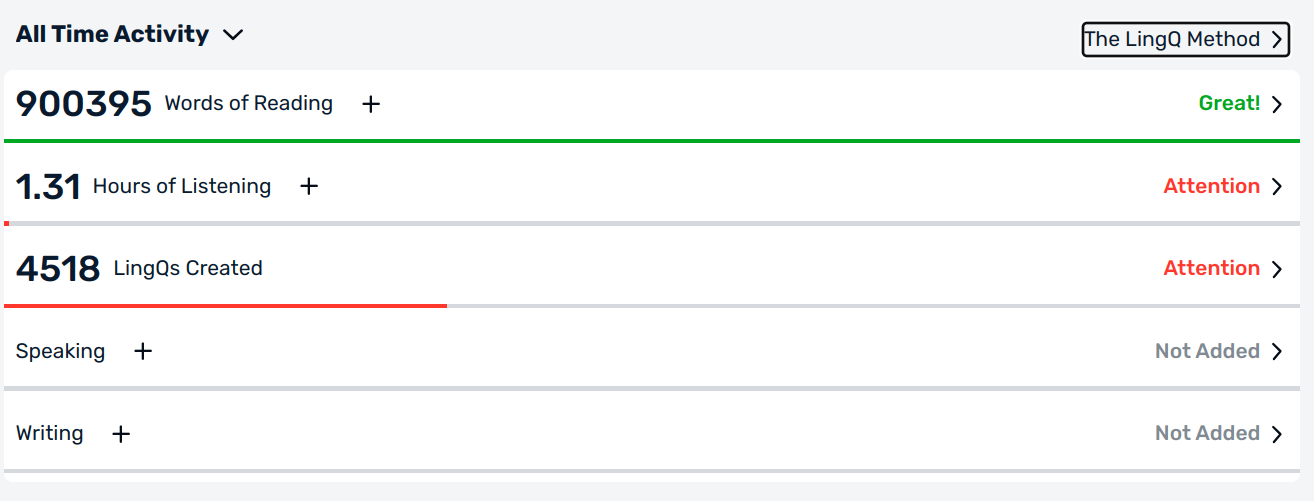Click Not Added status for Speaking
The height and width of the screenshot is (501, 1314).
(x=1207, y=351)
